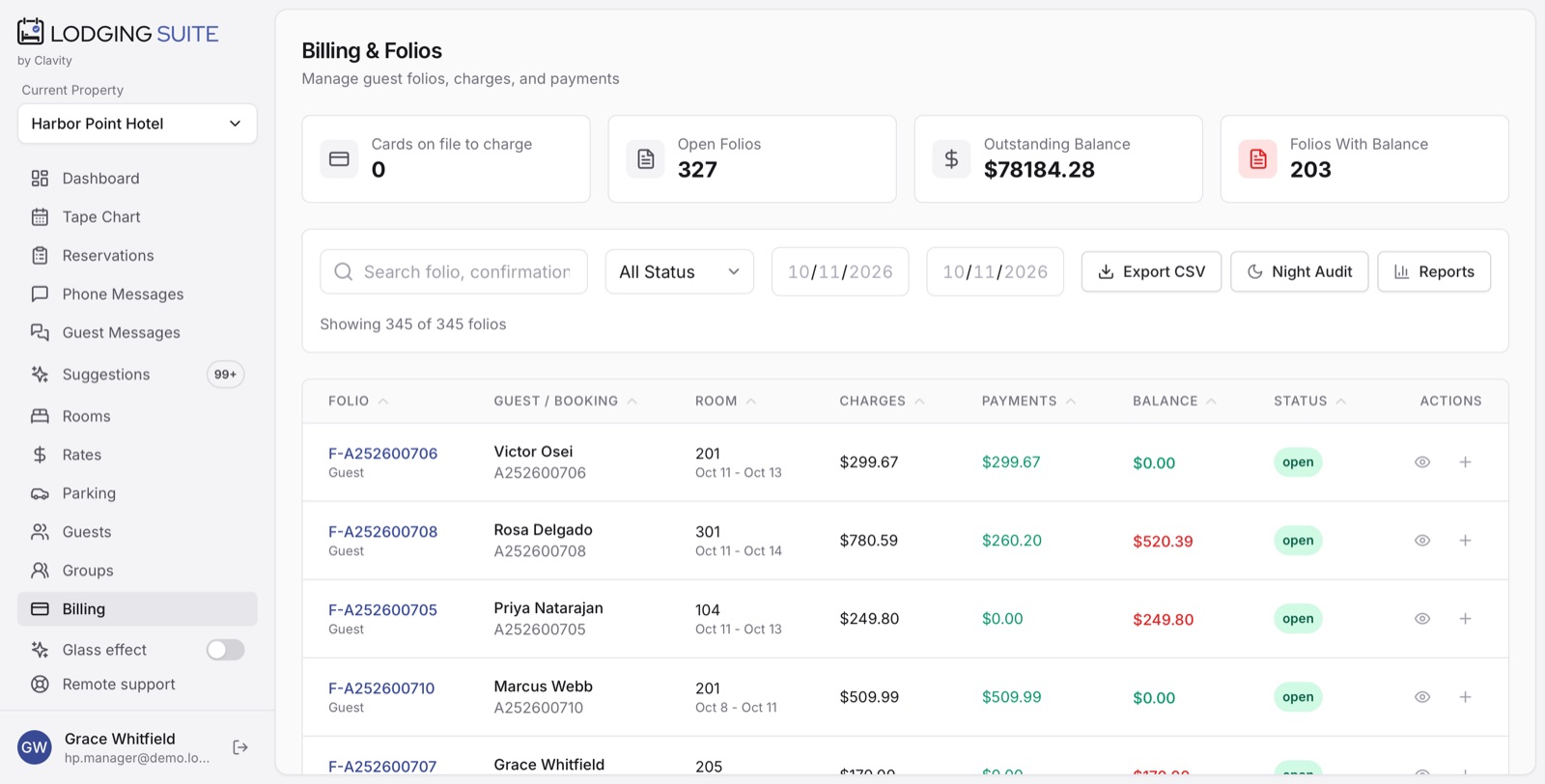Click the Parking car icon
1545x784 pixels.
(x=40, y=493)
